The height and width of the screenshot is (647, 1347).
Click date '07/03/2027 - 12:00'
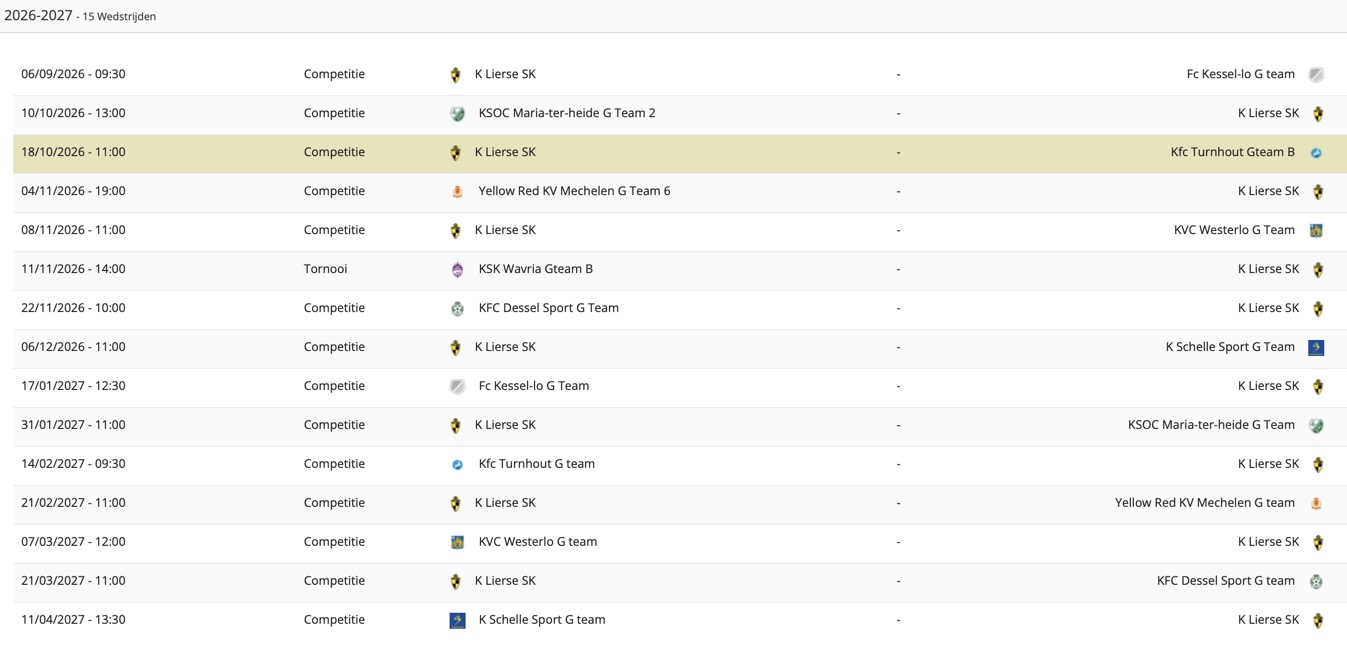pyautogui.click(x=73, y=542)
